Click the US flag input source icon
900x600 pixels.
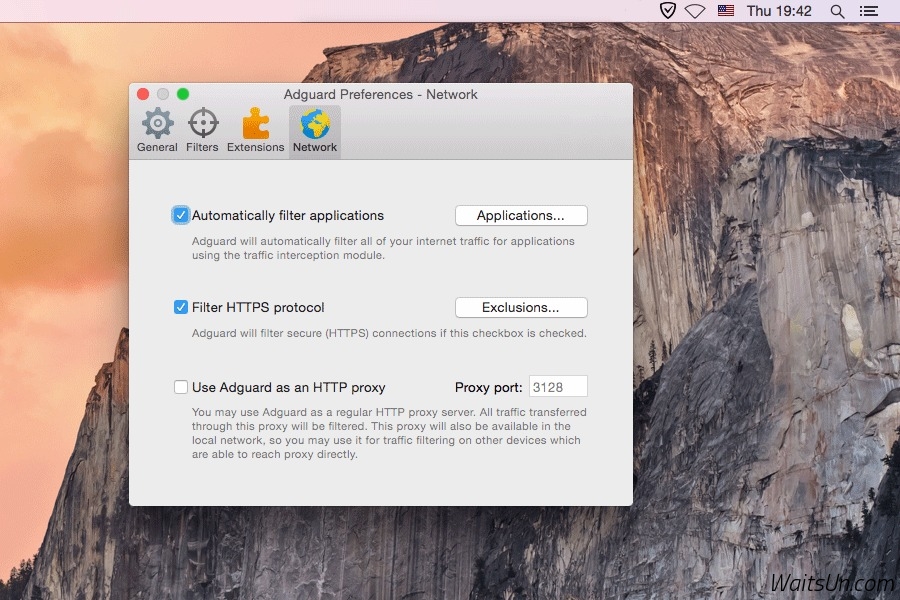[x=725, y=11]
